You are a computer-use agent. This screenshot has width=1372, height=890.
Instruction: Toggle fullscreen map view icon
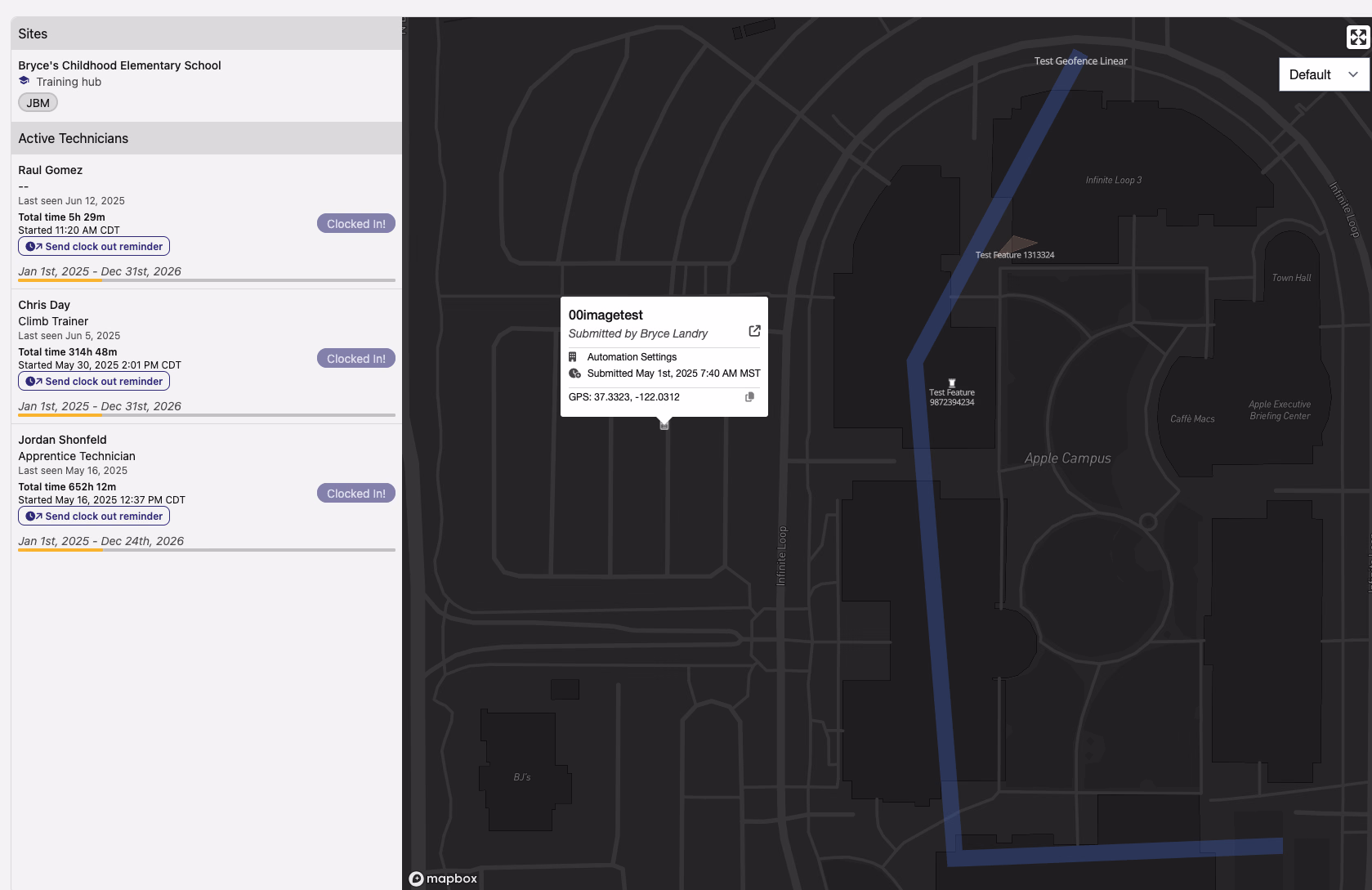click(x=1357, y=37)
